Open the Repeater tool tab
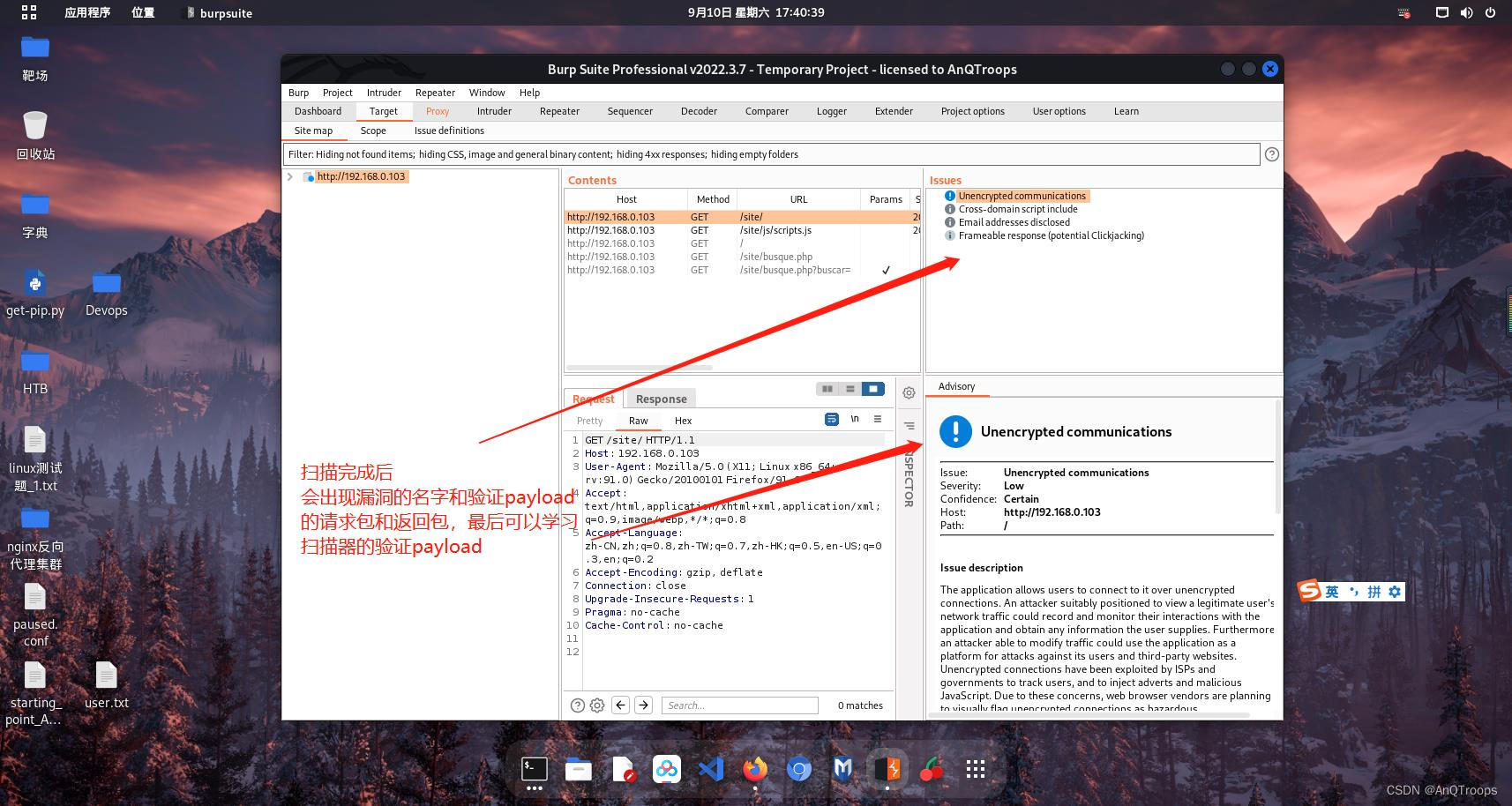 click(x=559, y=111)
